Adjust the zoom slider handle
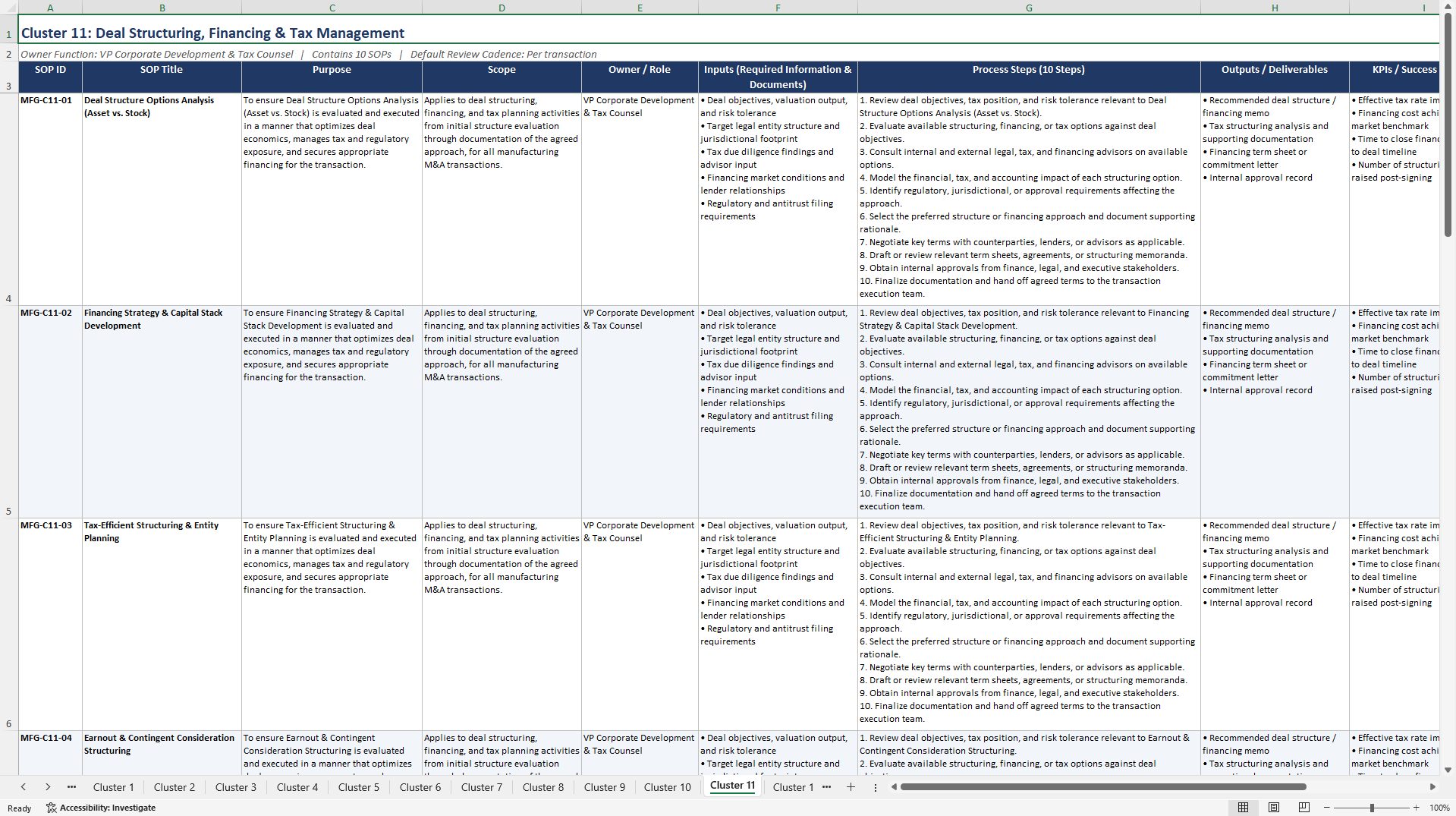Image resolution: width=1456 pixels, height=816 pixels. coord(1372,808)
